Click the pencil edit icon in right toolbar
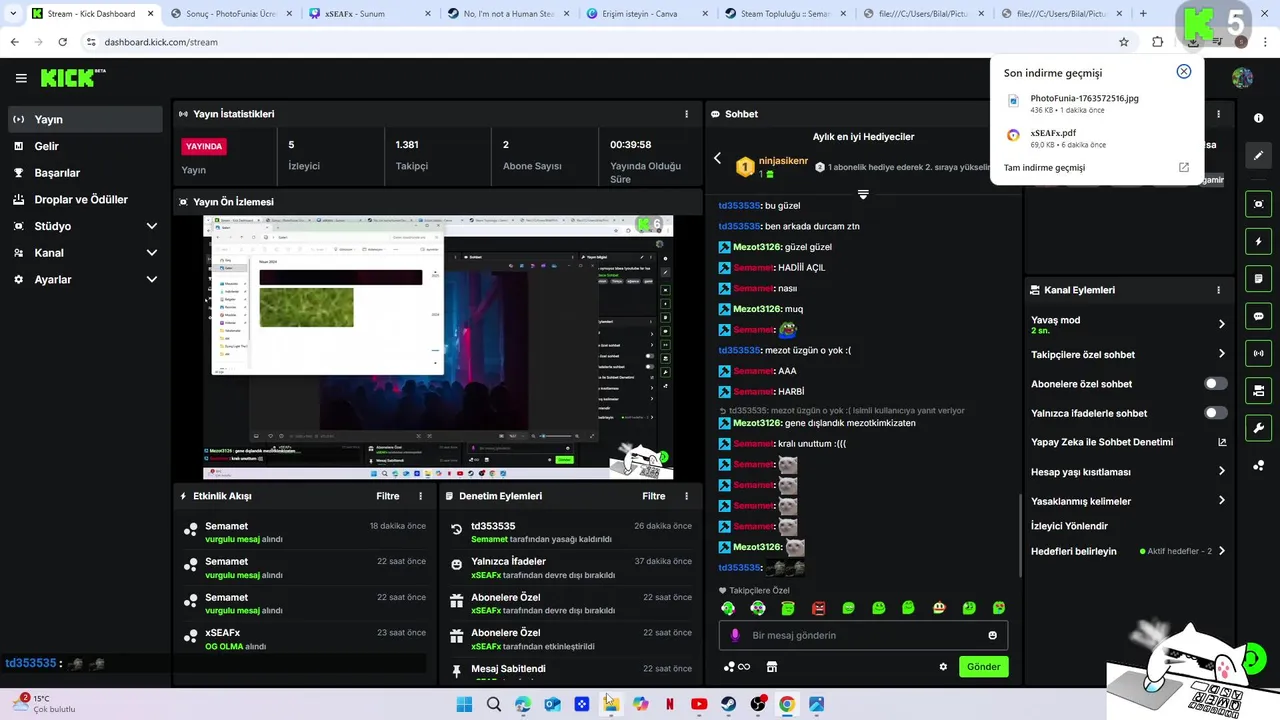This screenshot has width=1280, height=720. 1258,156
